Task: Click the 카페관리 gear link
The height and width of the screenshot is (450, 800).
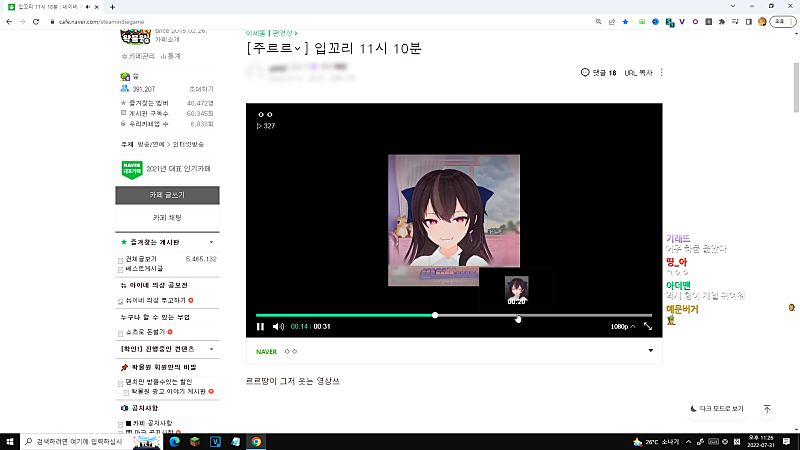Action: click(139, 56)
